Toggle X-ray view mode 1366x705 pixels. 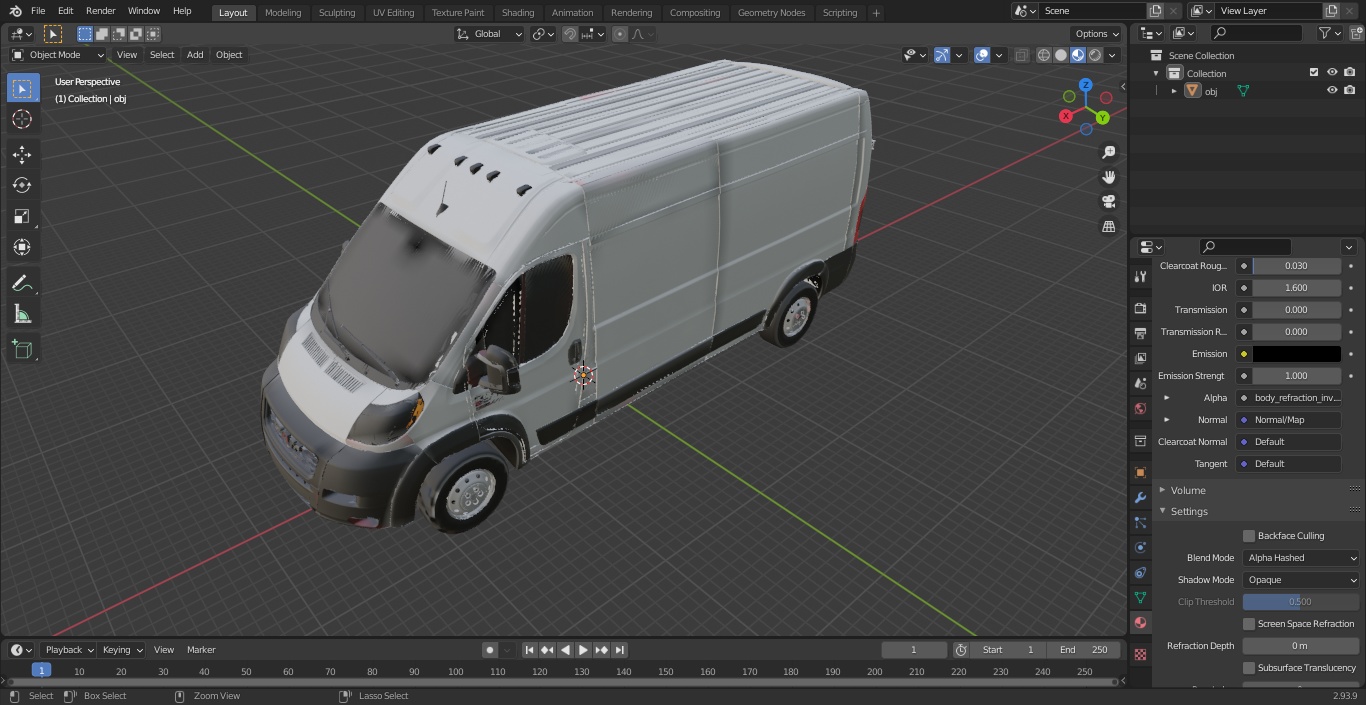click(x=1021, y=55)
